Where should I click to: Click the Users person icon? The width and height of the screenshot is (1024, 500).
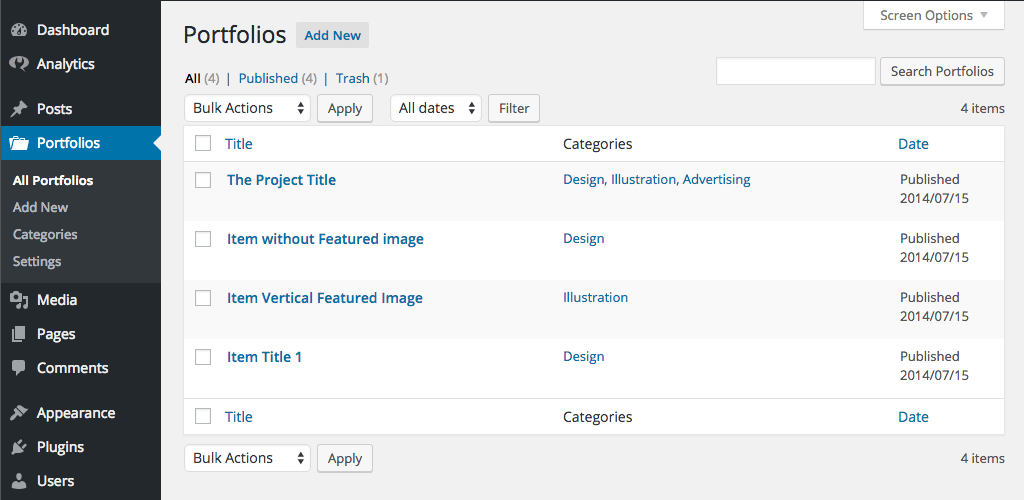(x=20, y=481)
